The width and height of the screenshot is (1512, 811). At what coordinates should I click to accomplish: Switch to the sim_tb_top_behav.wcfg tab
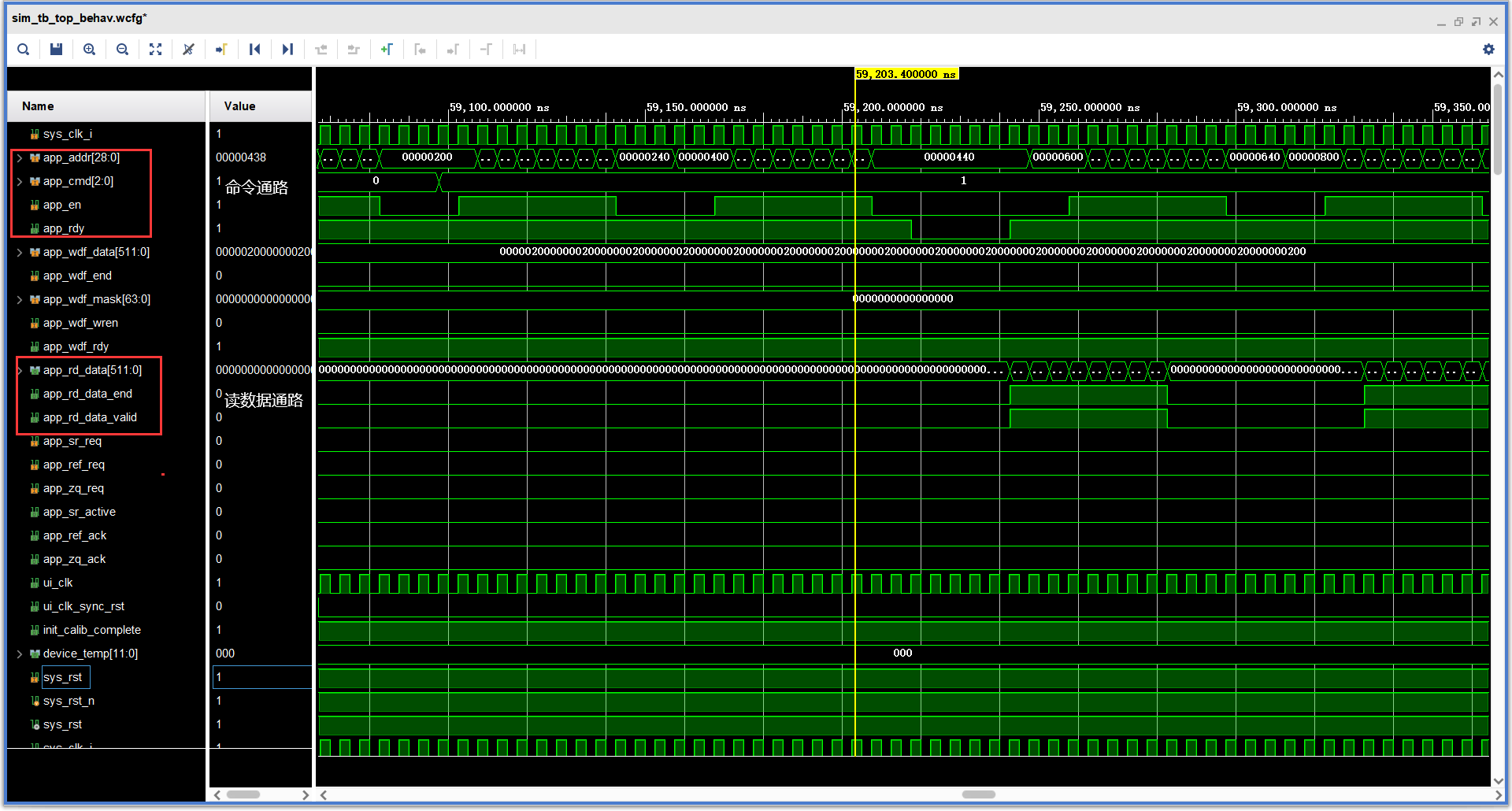tap(79, 17)
